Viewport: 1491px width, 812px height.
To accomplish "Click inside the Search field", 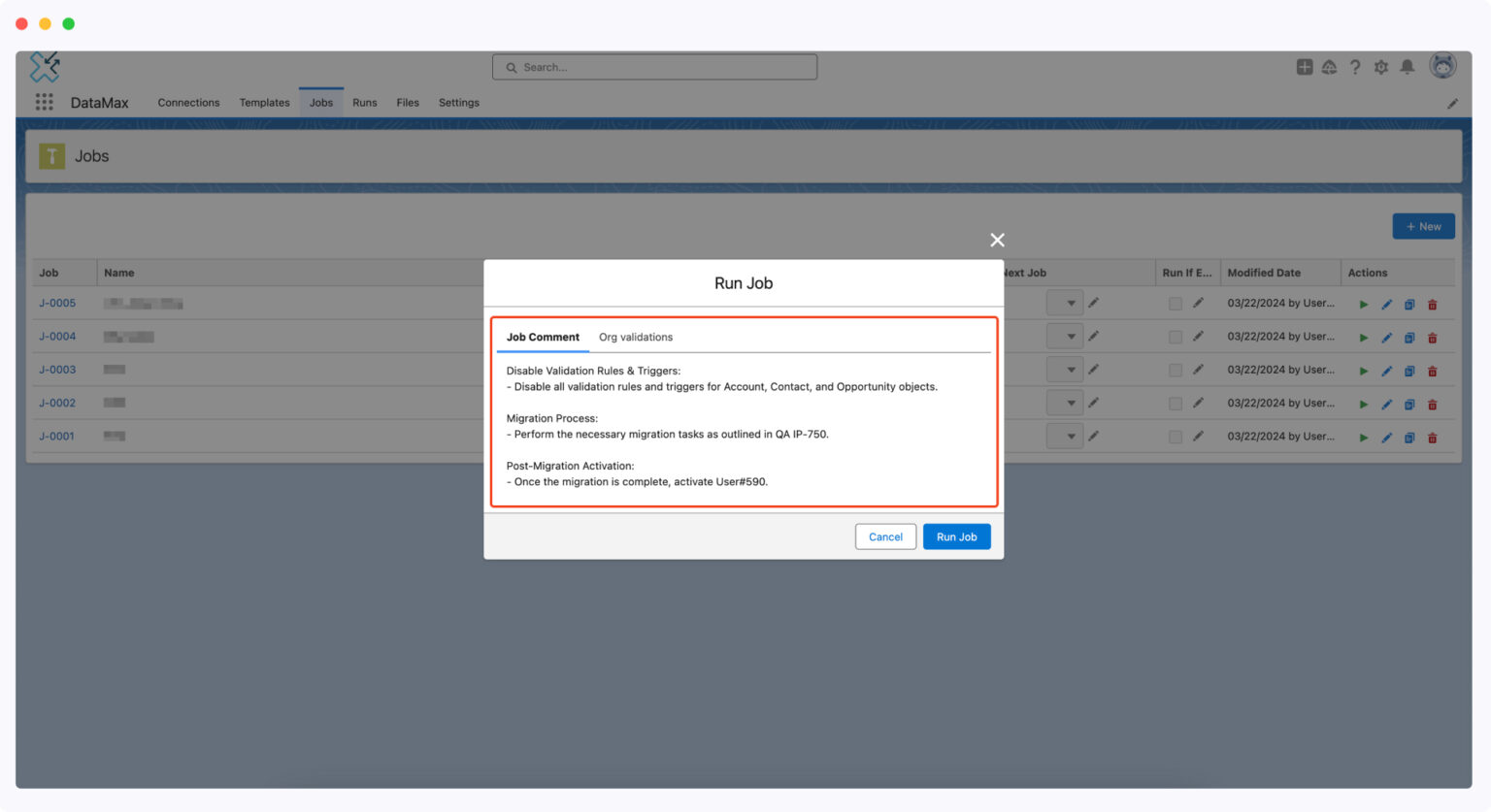I will pyautogui.click(x=653, y=66).
